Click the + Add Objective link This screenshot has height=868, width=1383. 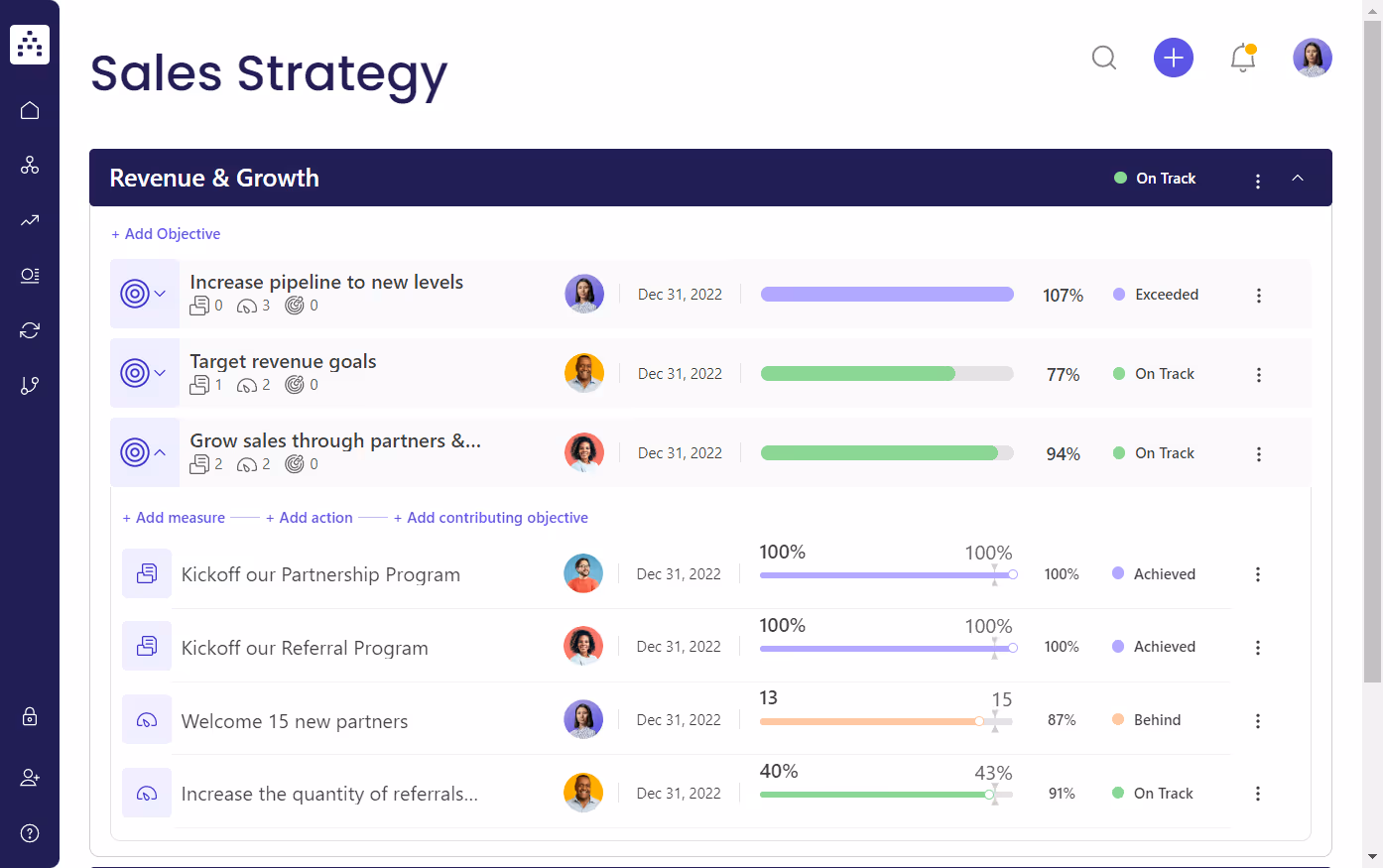166,233
